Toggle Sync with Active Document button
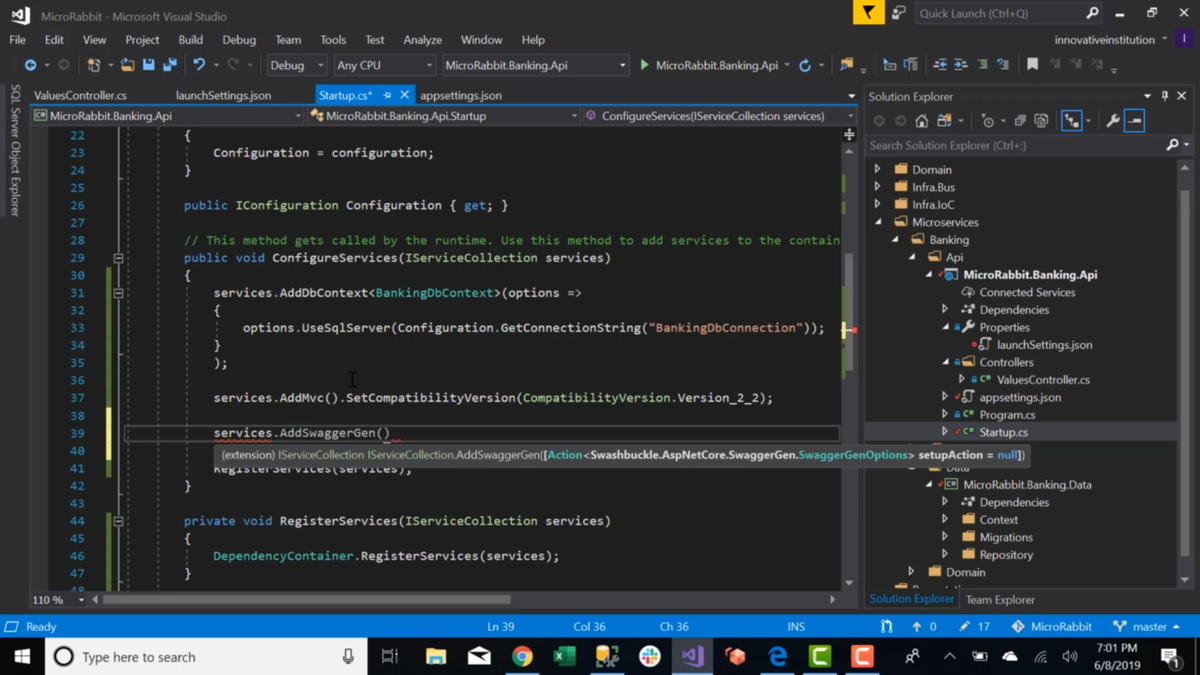Screen dimensions: 1200x675 (1071, 121)
